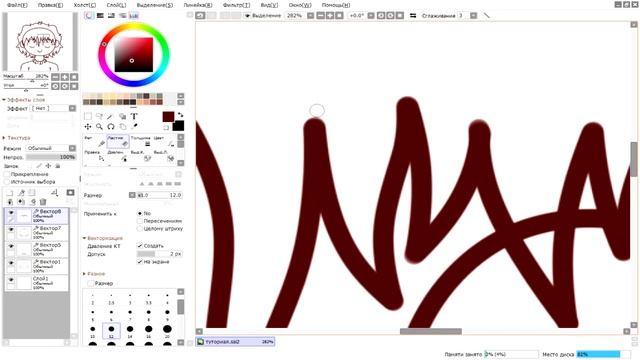Select brush size 20 preset
This screenshot has height=360, width=640.
(167, 331)
